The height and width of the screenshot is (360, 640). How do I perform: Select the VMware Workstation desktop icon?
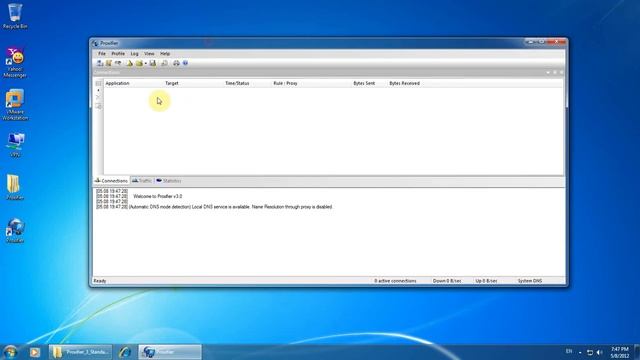point(15,105)
